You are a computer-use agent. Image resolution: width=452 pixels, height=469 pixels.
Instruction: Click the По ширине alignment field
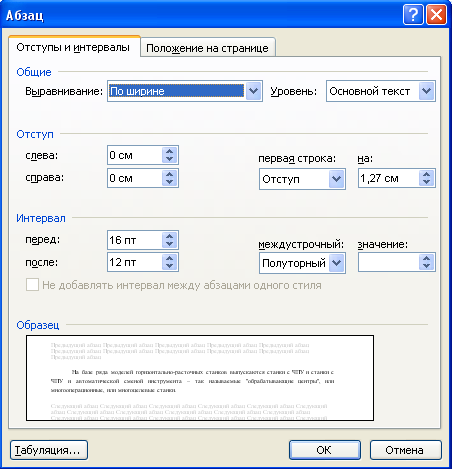177,91
